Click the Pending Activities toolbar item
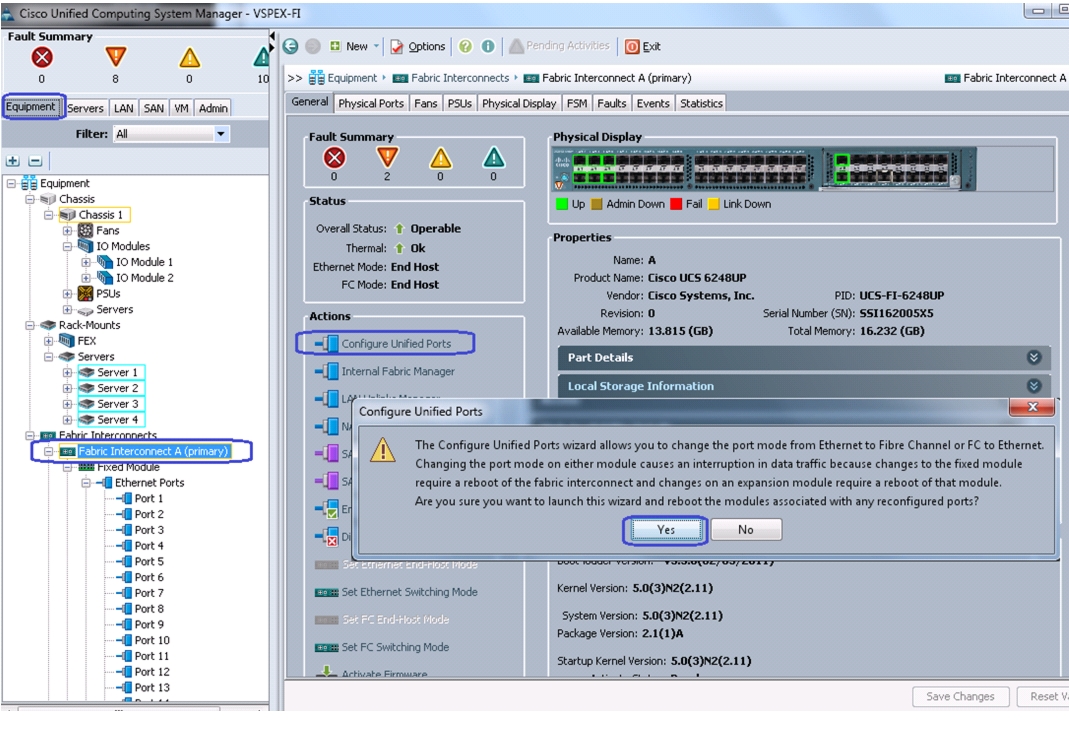Screen dimensions: 1069x750 559,46
